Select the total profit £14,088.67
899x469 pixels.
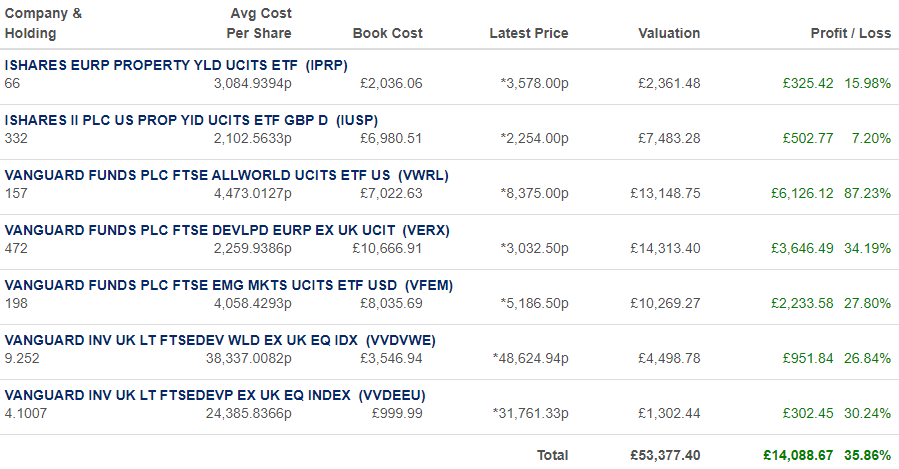(x=798, y=456)
